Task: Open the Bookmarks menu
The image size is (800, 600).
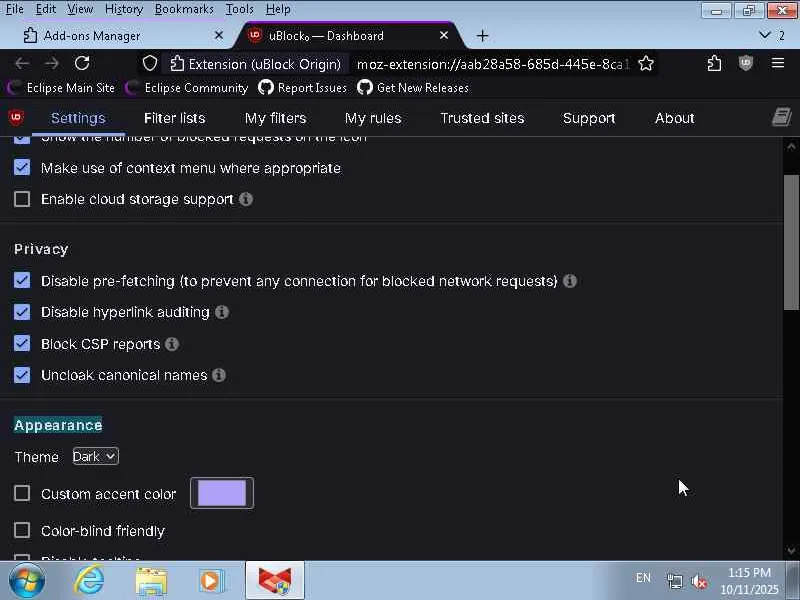Action: (184, 9)
